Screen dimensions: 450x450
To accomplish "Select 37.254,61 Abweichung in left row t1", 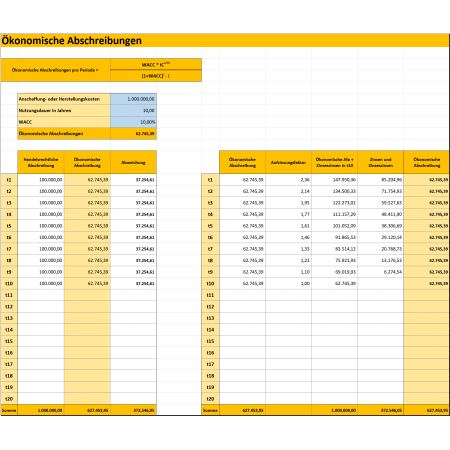I will click(x=133, y=180).
